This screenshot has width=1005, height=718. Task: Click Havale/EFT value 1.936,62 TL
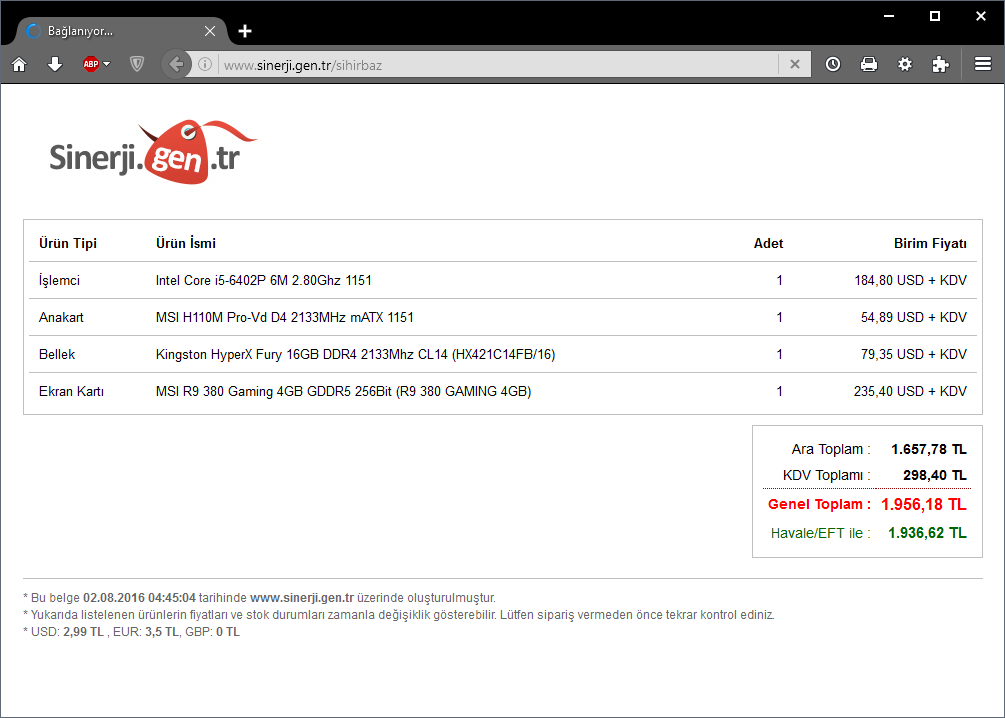927,533
